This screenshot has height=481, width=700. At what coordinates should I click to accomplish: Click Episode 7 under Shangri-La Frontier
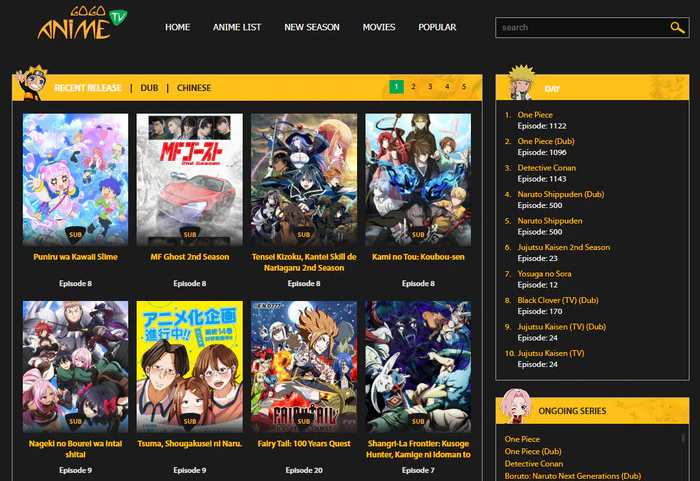click(x=418, y=470)
